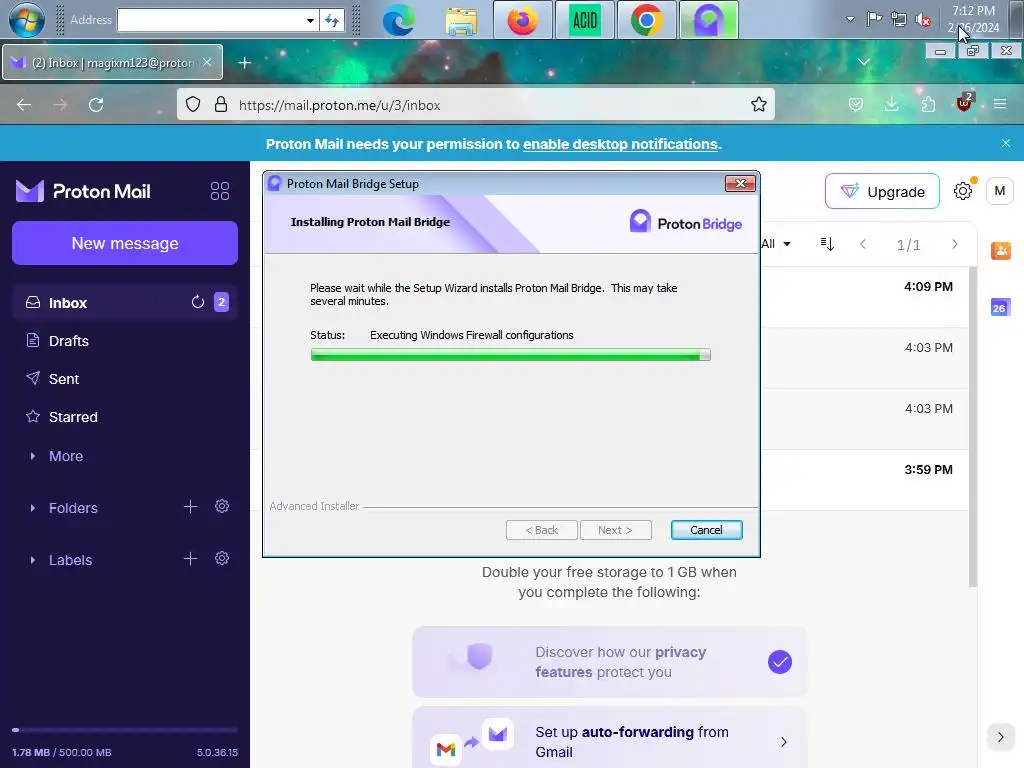Add a new label with plus icon
Image resolution: width=1024 pixels, height=768 pixels.
pyautogui.click(x=190, y=559)
